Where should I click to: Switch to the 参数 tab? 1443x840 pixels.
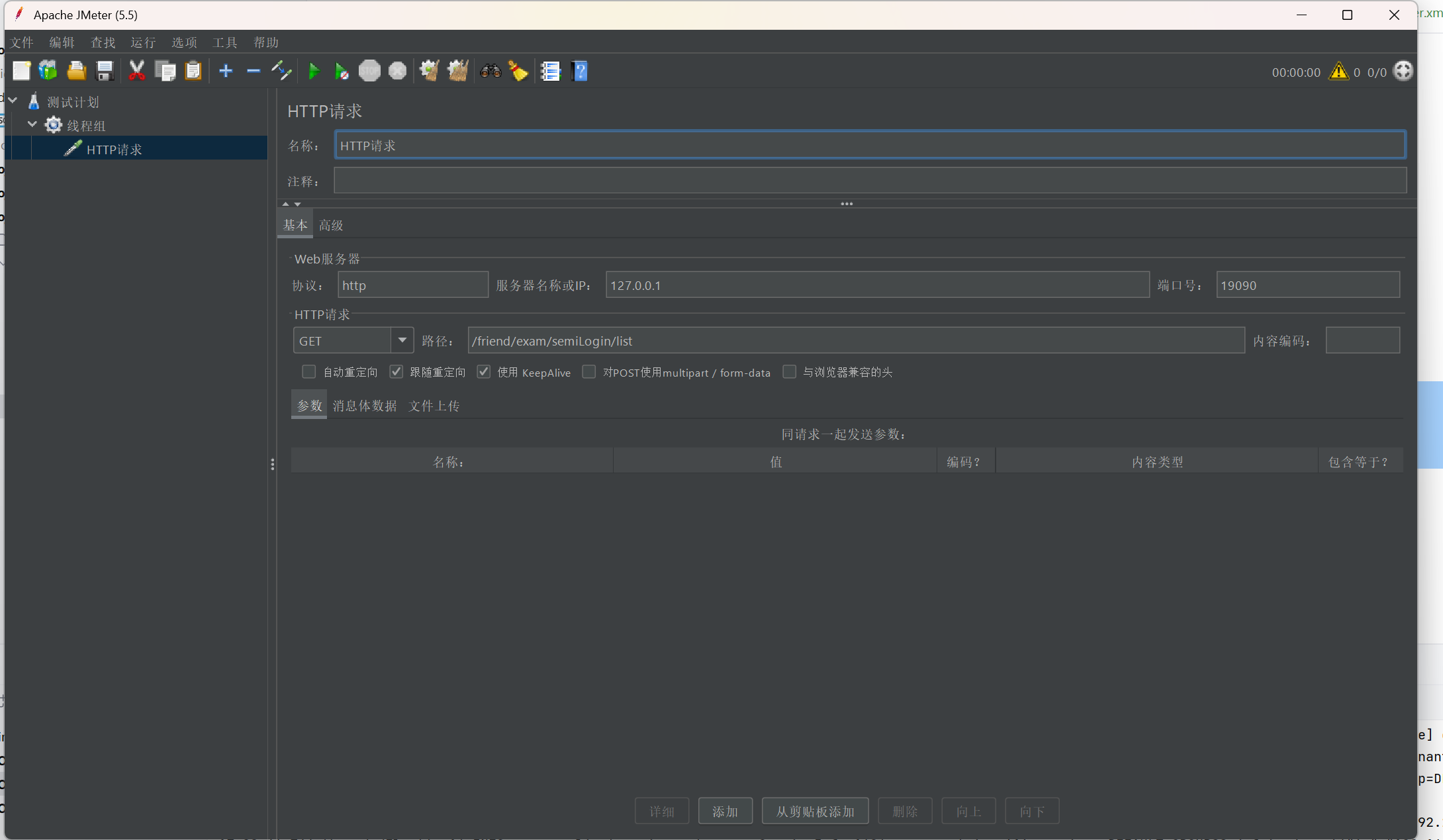309,405
